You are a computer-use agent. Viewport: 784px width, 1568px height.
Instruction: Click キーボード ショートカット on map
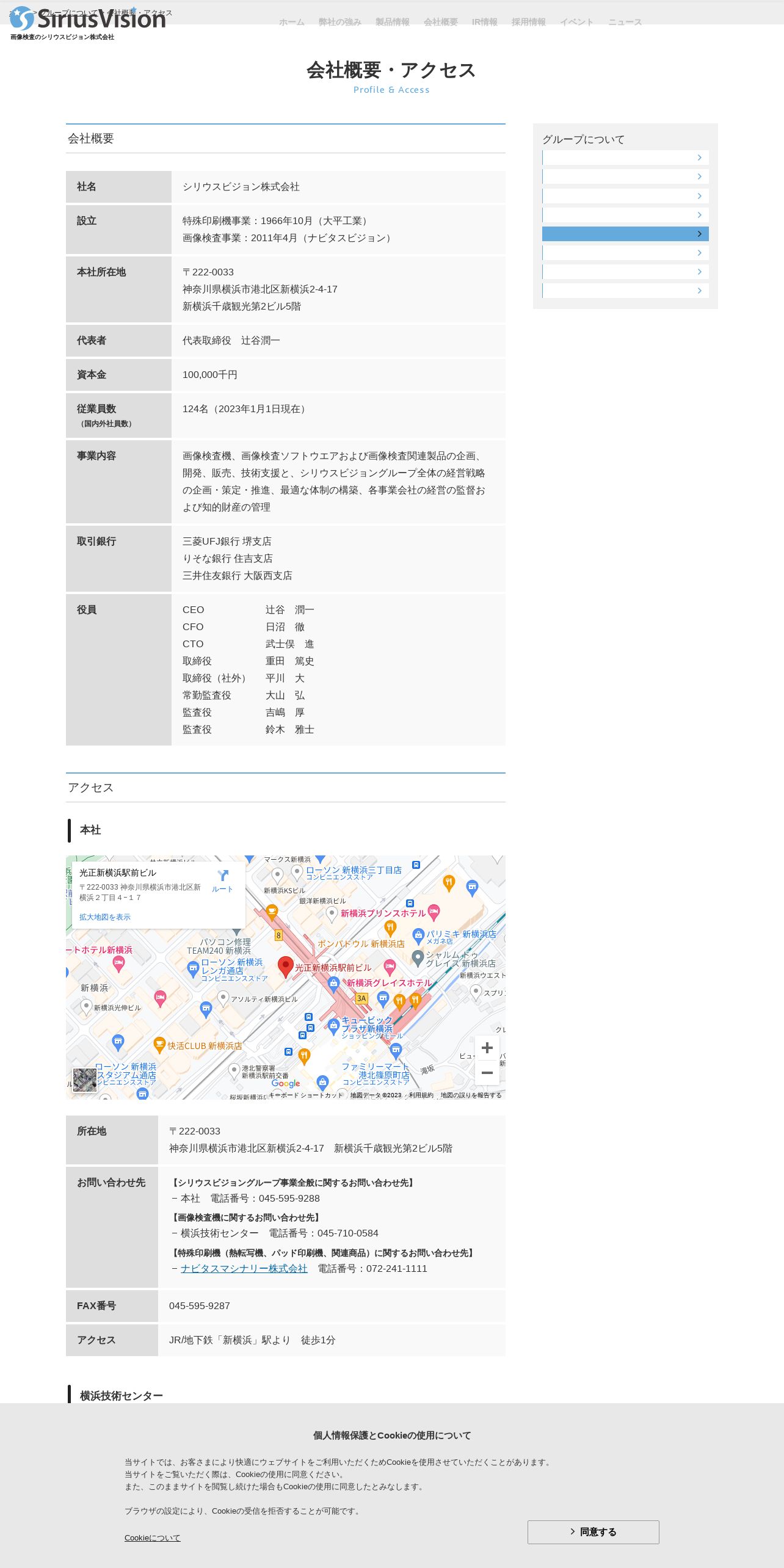pos(307,1095)
